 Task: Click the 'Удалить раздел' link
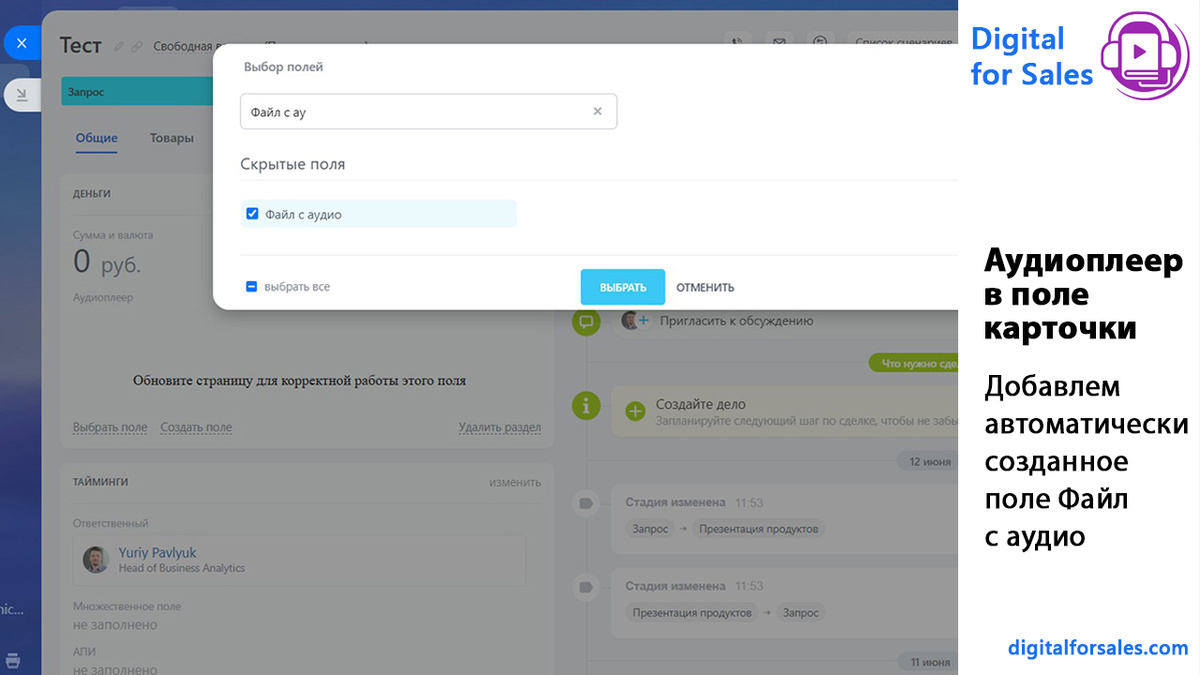point(500,427)
